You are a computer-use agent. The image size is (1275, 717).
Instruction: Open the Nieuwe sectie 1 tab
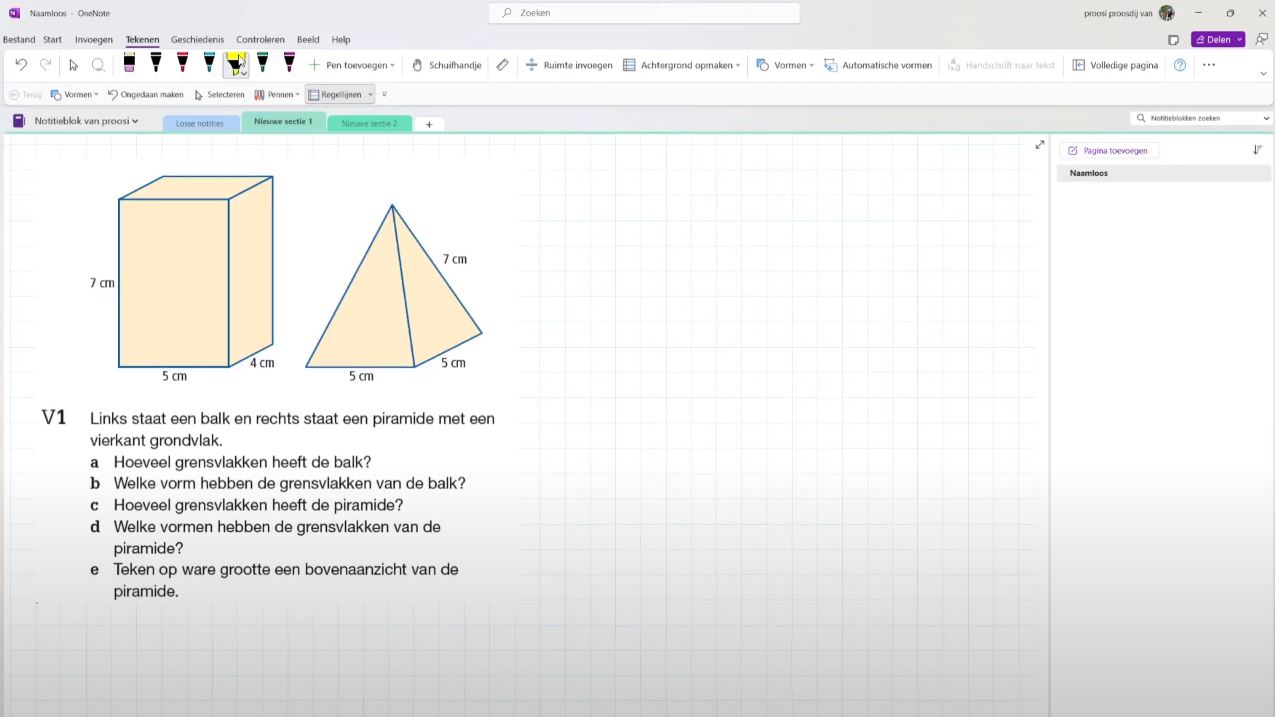click(283, 122)
